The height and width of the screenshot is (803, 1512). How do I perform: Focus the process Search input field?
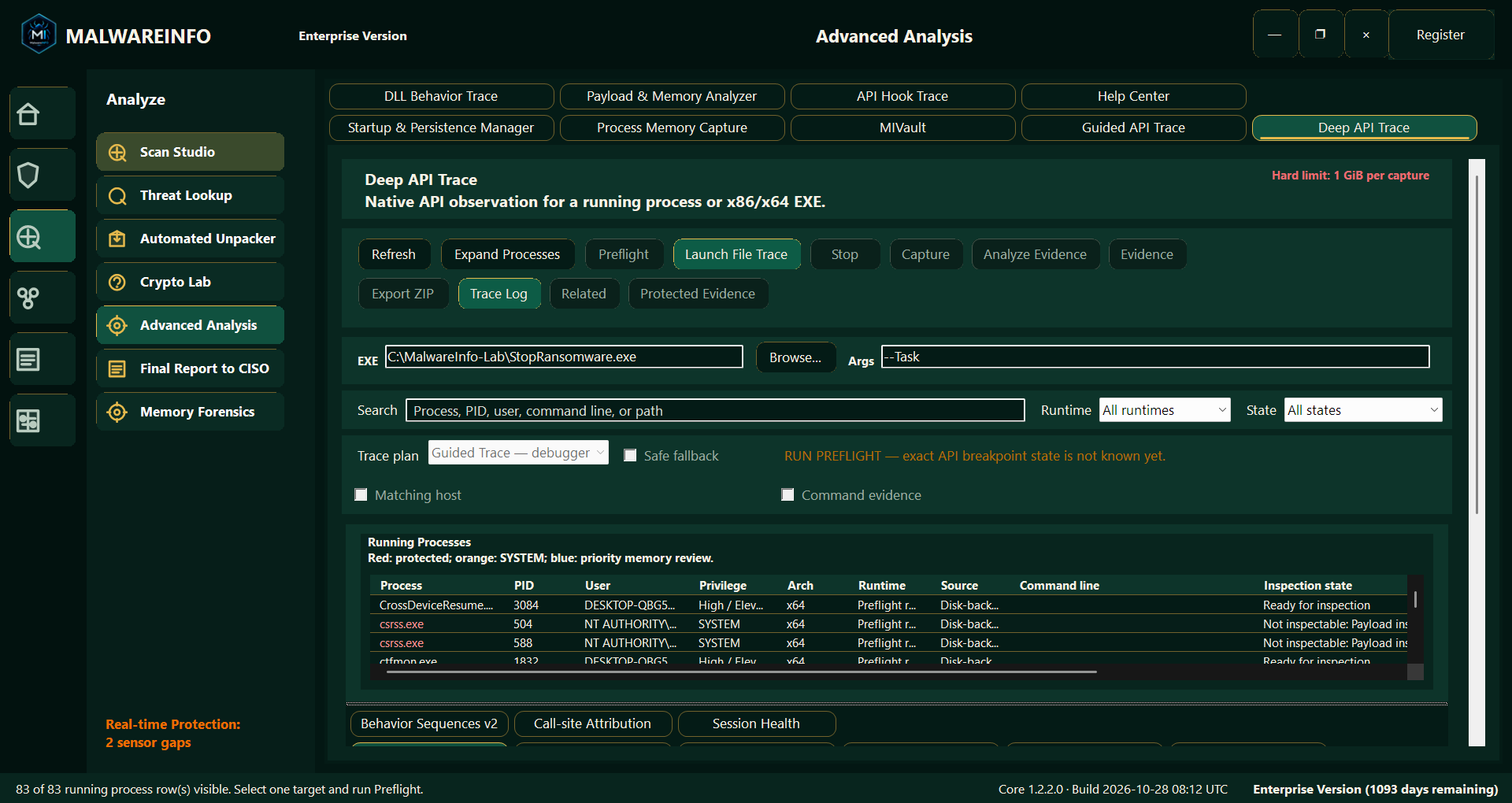pyautogui.click(x=715, y=410)
